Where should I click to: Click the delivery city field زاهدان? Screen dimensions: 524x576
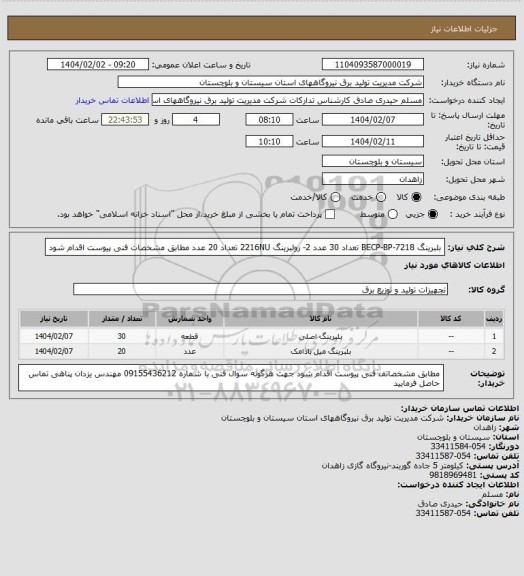tap(373, 179)
